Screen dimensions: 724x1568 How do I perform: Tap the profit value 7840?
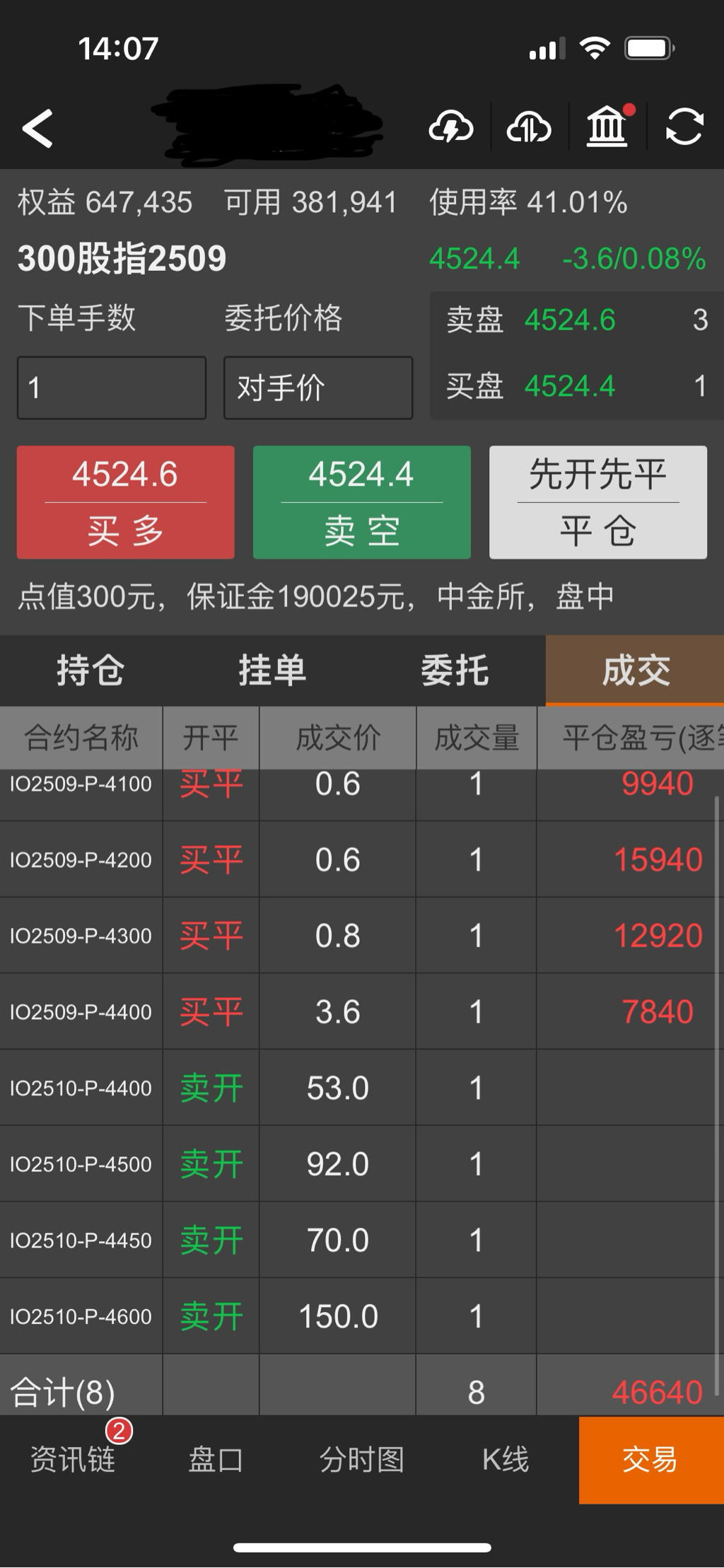658,1012
